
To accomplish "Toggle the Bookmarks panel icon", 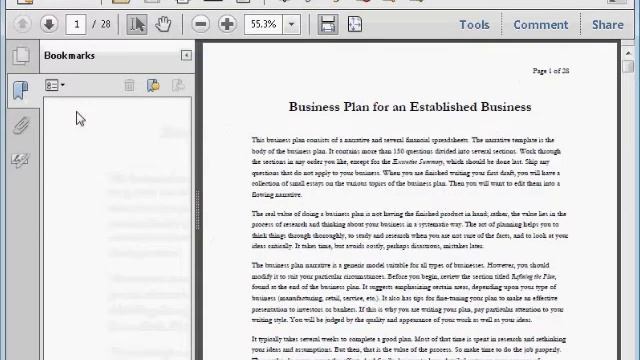I will point(20,90).
